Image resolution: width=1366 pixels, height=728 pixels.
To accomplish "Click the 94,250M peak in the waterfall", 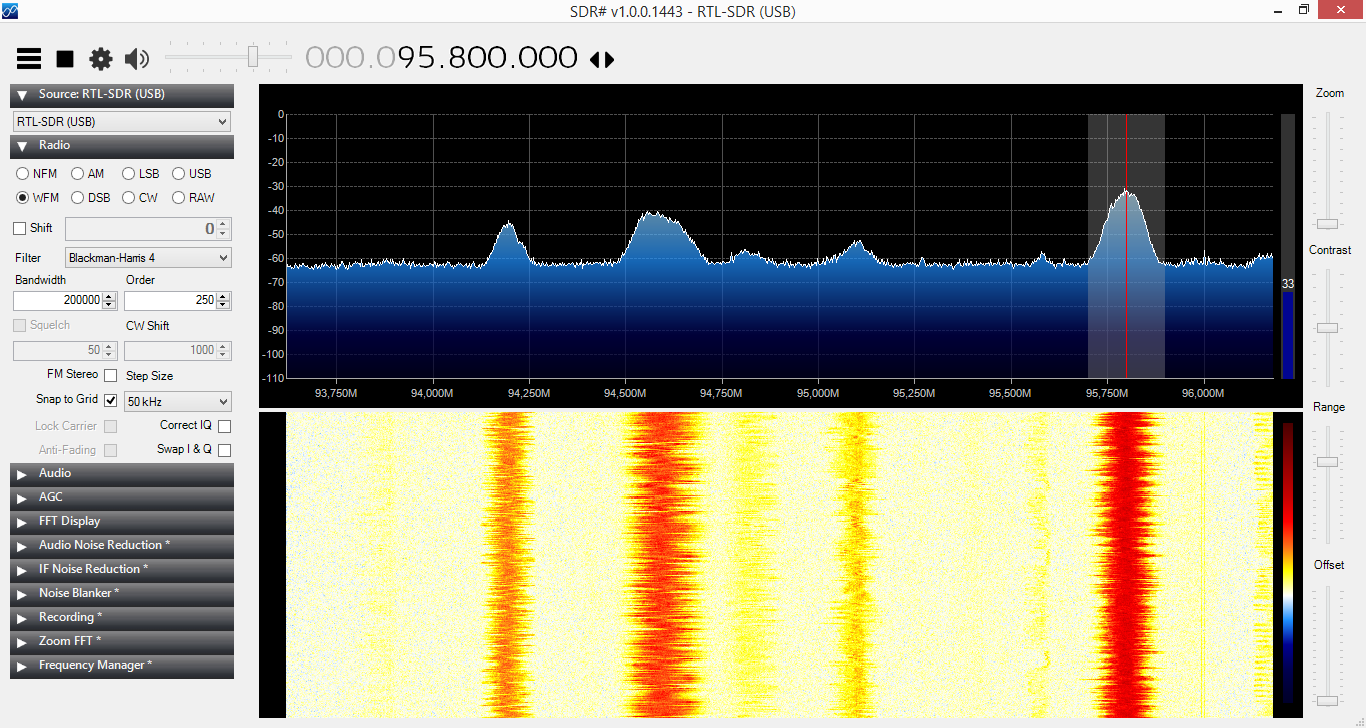I will (507, 563).
